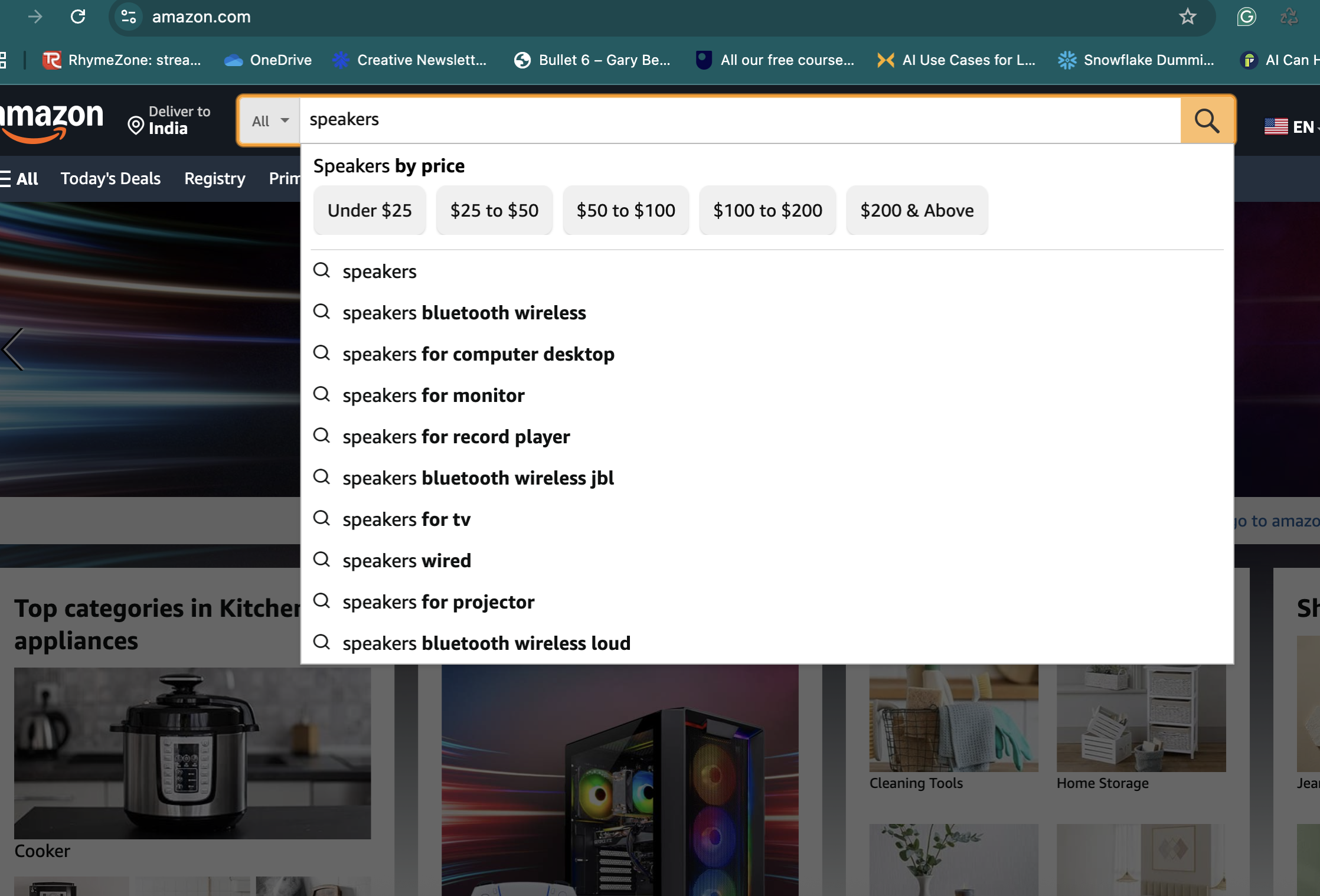This screenshot has width=1320, height=896.
Task: Open the Cooker category thumbnail
Action: [x=192, y=753]
